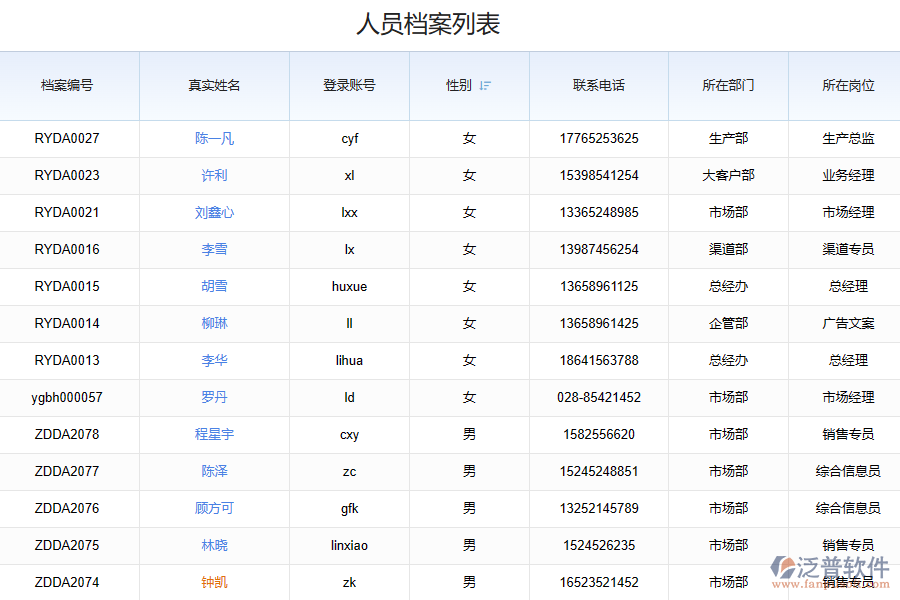The height and width of the screenshot is (600, 900).
Task: Click the 档案编号 column header
Action: [x=67, y=86]
